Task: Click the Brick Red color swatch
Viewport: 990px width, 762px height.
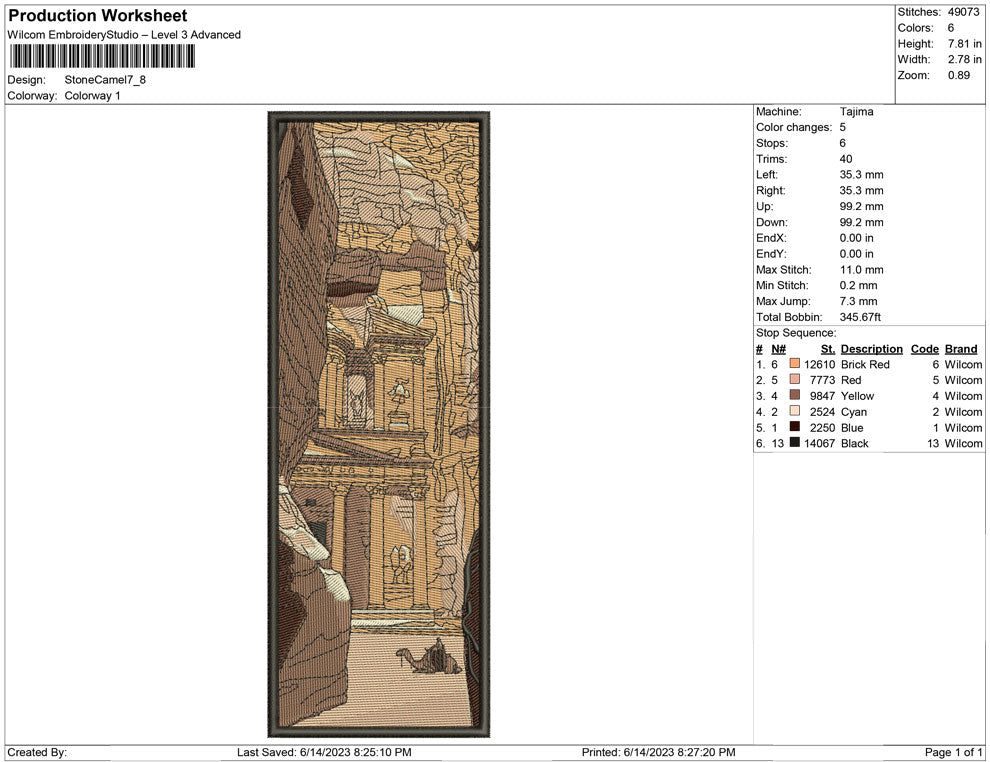Action: tap(794, 364)
